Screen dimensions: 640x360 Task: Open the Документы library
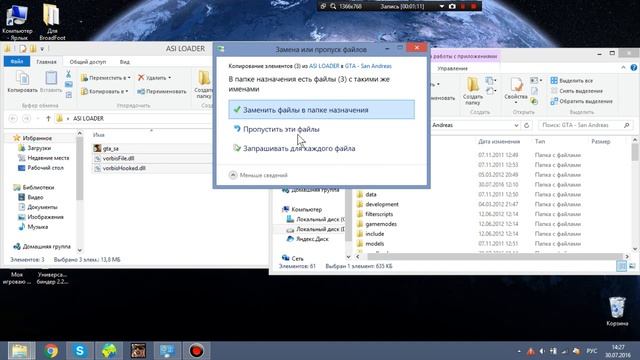coord(38,207)
